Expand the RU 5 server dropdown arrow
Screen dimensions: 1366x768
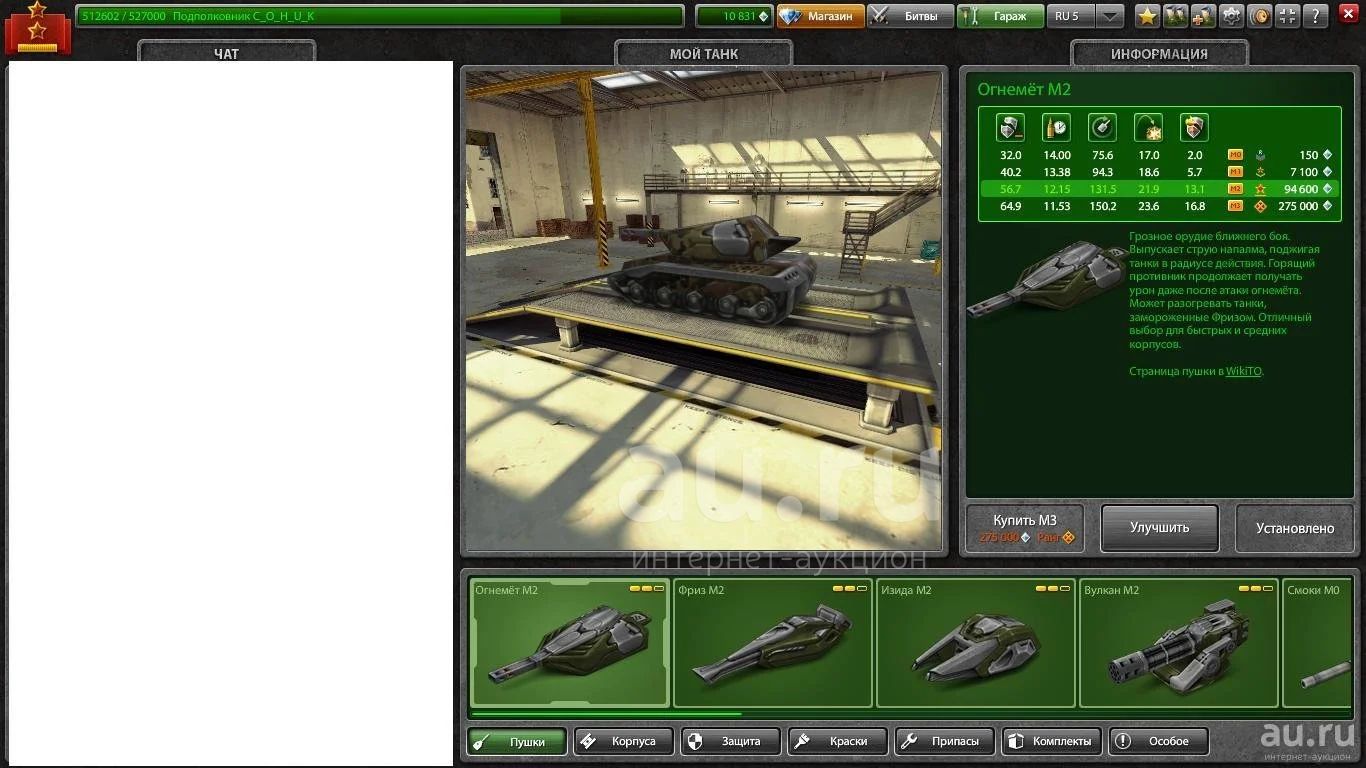click(x=1111, y=16)
